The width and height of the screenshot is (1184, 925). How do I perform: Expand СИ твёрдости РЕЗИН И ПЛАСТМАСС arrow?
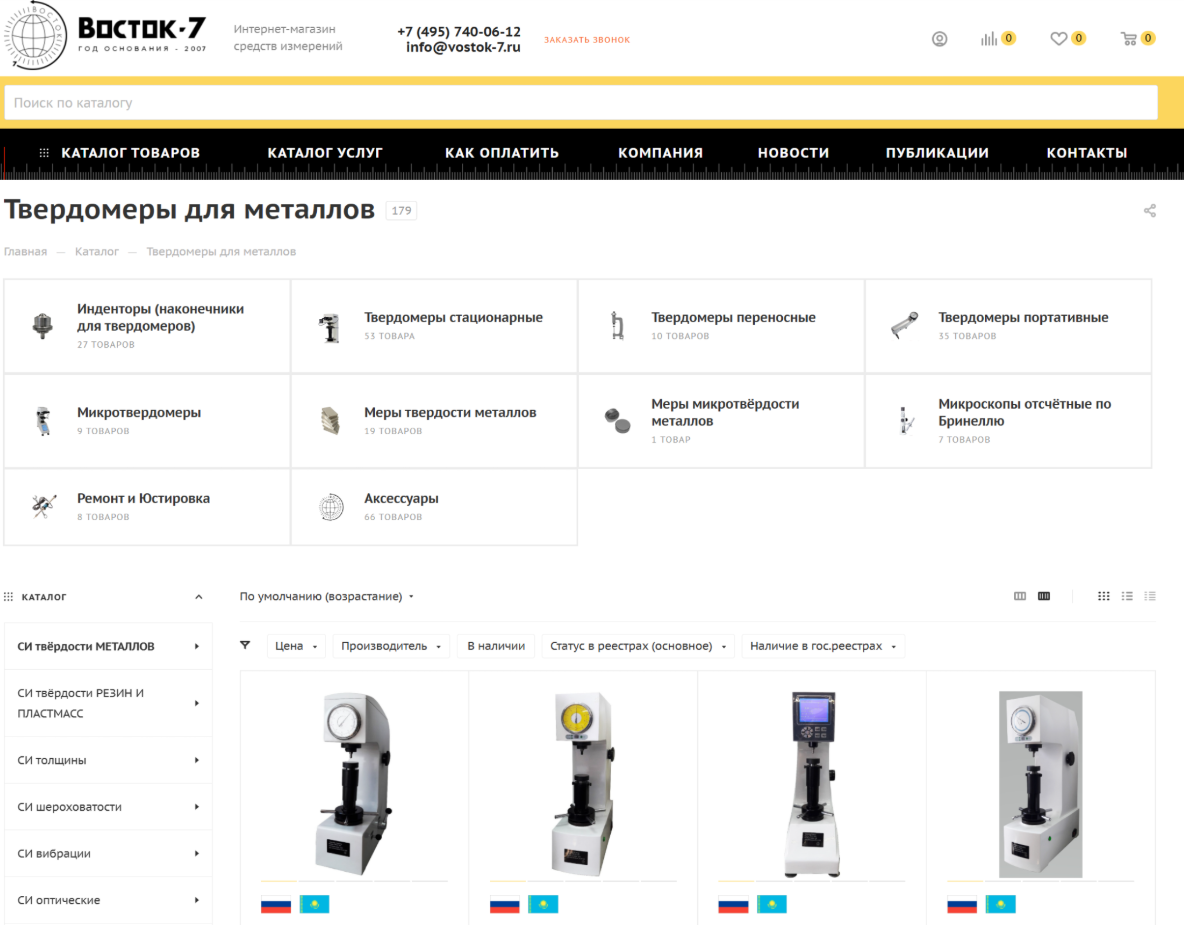point(196,703)
